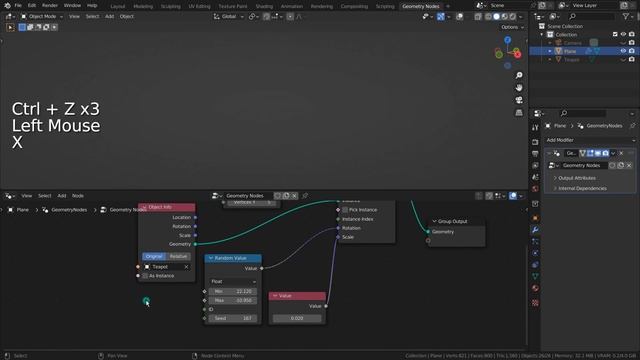This screenshot has height=360, width=640.
Task: Open the Float data type dropdown
Action: [233, 282]
